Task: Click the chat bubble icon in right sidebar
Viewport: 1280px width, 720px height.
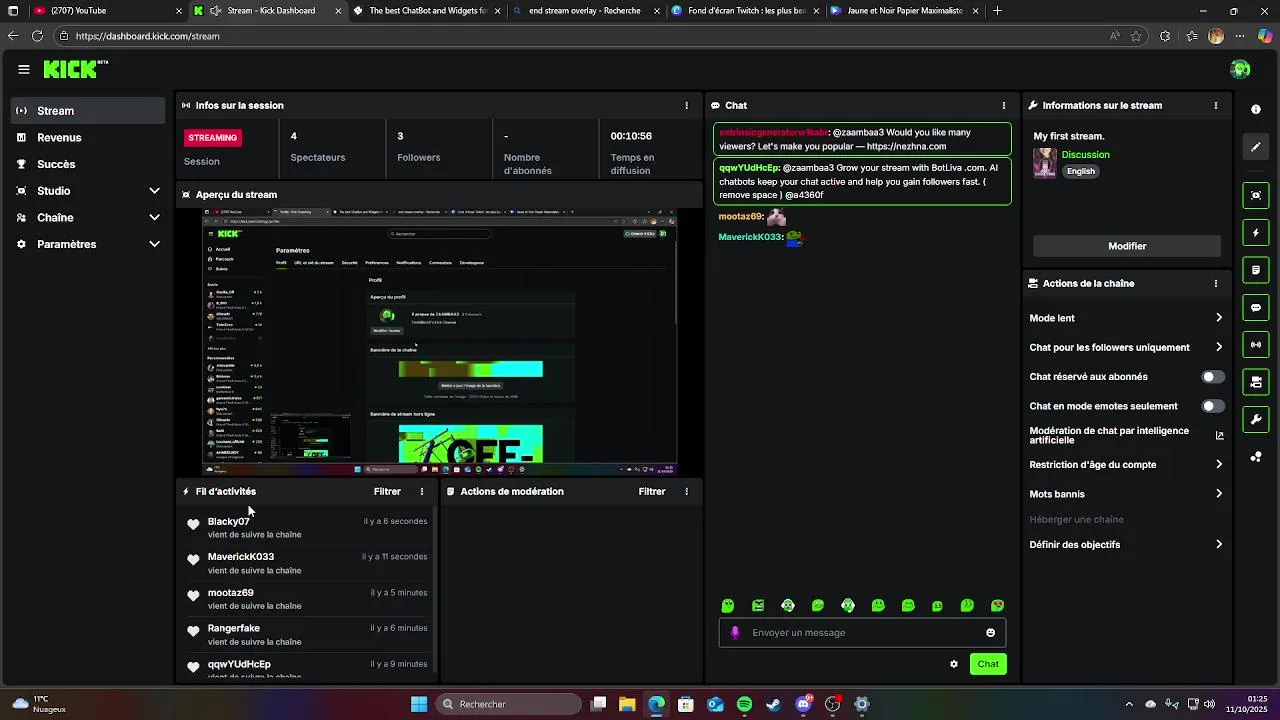Action: click(1256, 308)
